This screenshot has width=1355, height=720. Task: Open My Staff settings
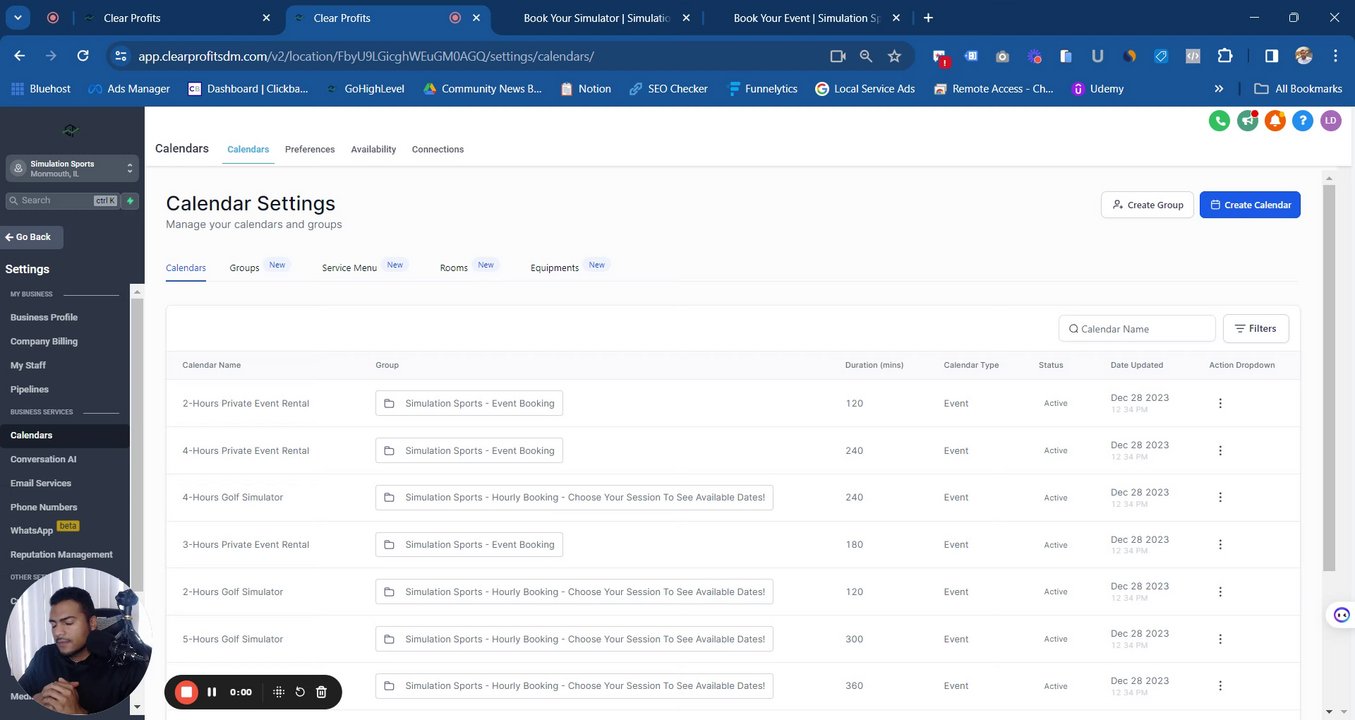click(28, 365)
